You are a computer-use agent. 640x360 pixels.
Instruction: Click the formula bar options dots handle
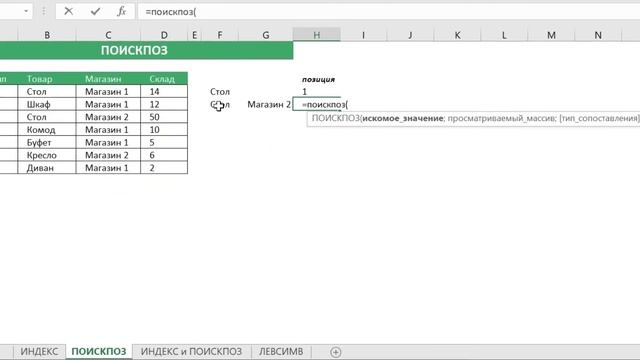pyautogui.click(x=44, y=11)
